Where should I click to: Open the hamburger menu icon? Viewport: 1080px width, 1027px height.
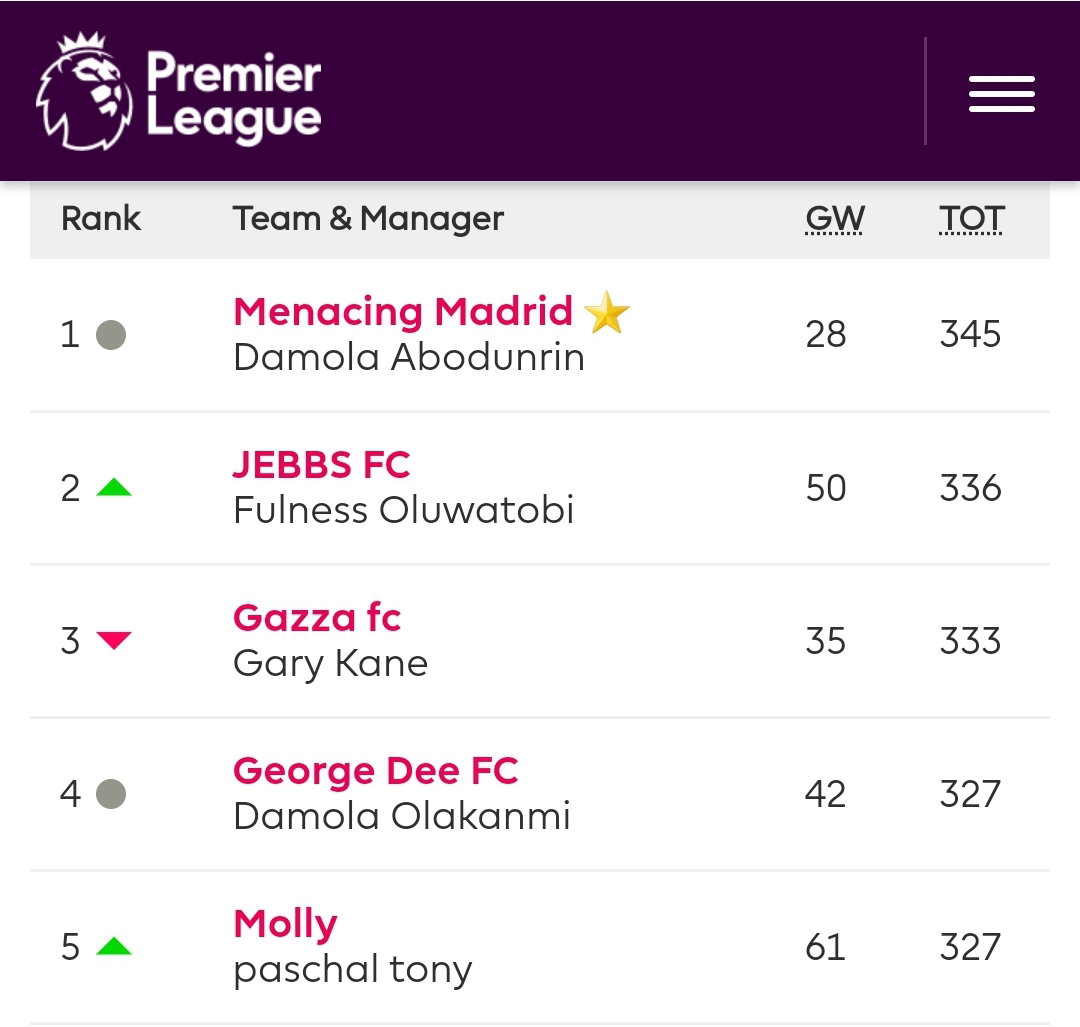click(1001, 94)
